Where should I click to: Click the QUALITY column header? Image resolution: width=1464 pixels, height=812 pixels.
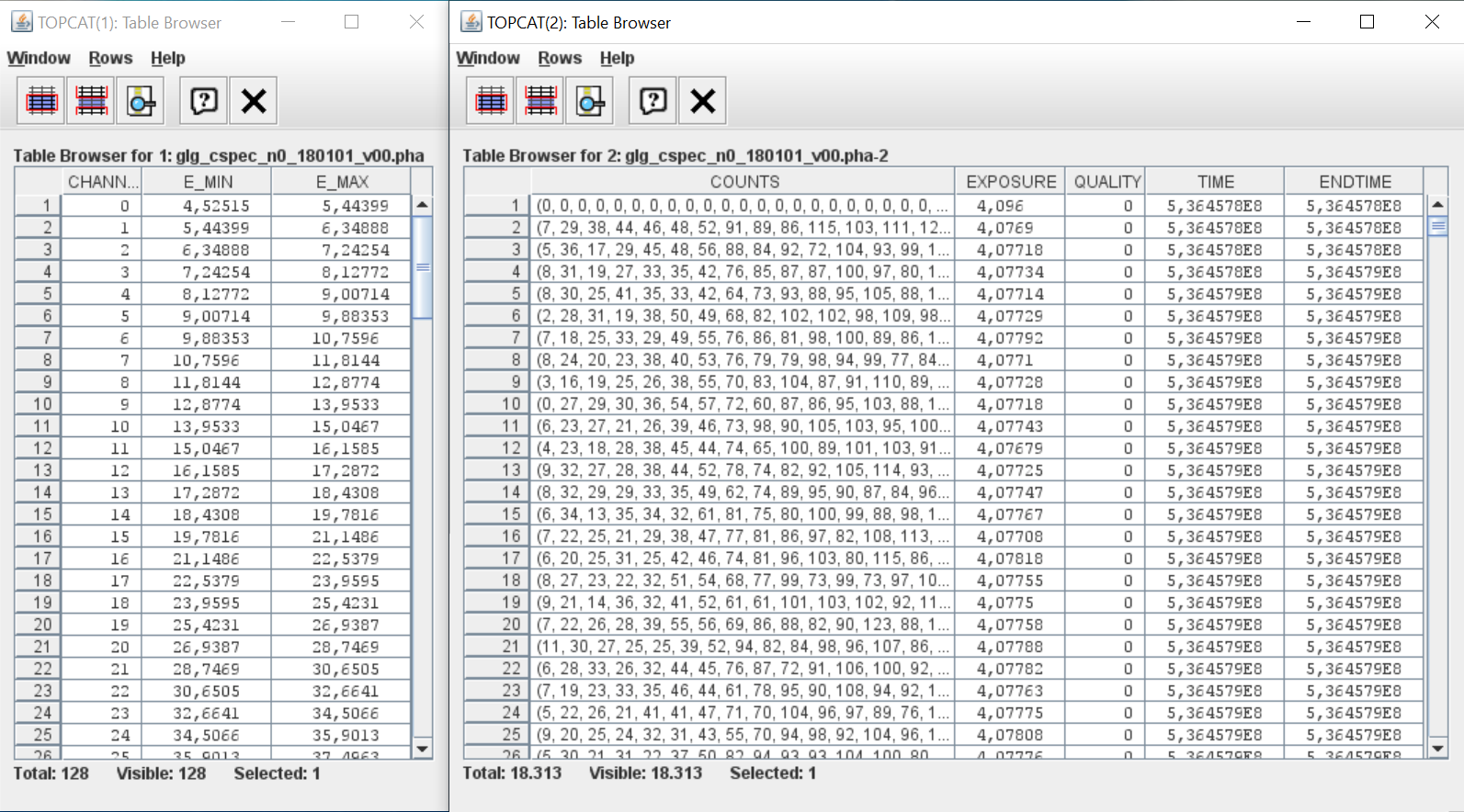(1107, 182)
